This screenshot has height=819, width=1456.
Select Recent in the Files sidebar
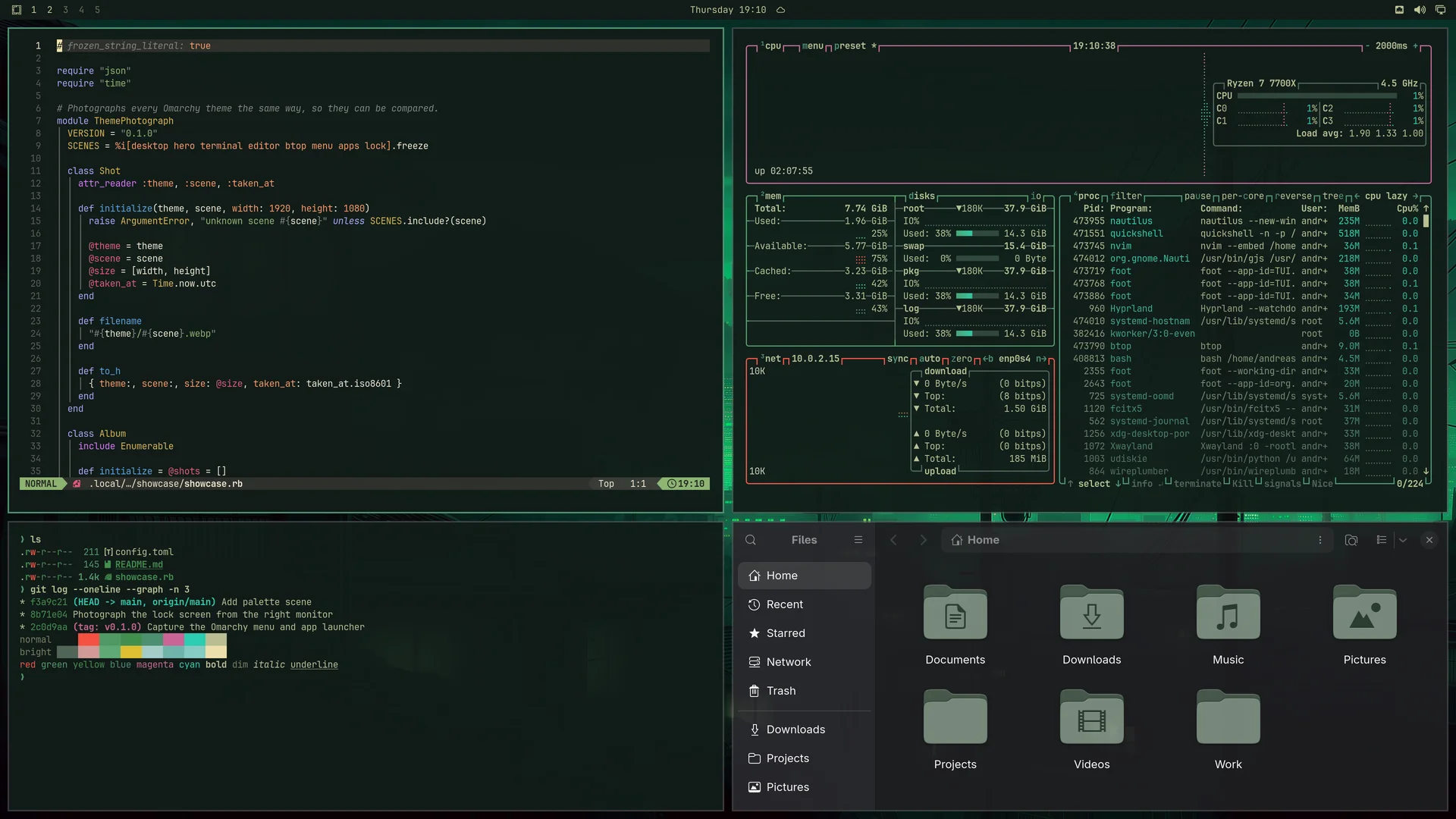805,604
